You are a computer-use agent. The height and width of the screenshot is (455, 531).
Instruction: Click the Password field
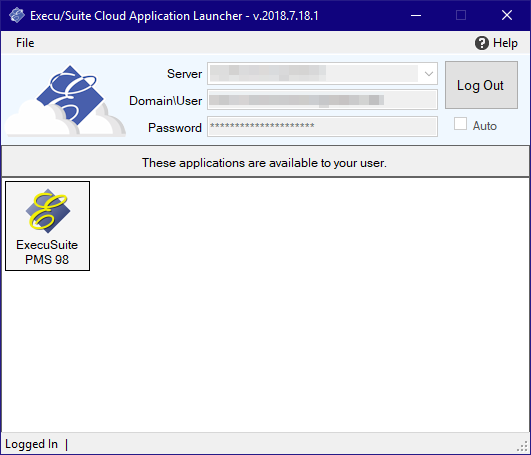tap(322, 127)
